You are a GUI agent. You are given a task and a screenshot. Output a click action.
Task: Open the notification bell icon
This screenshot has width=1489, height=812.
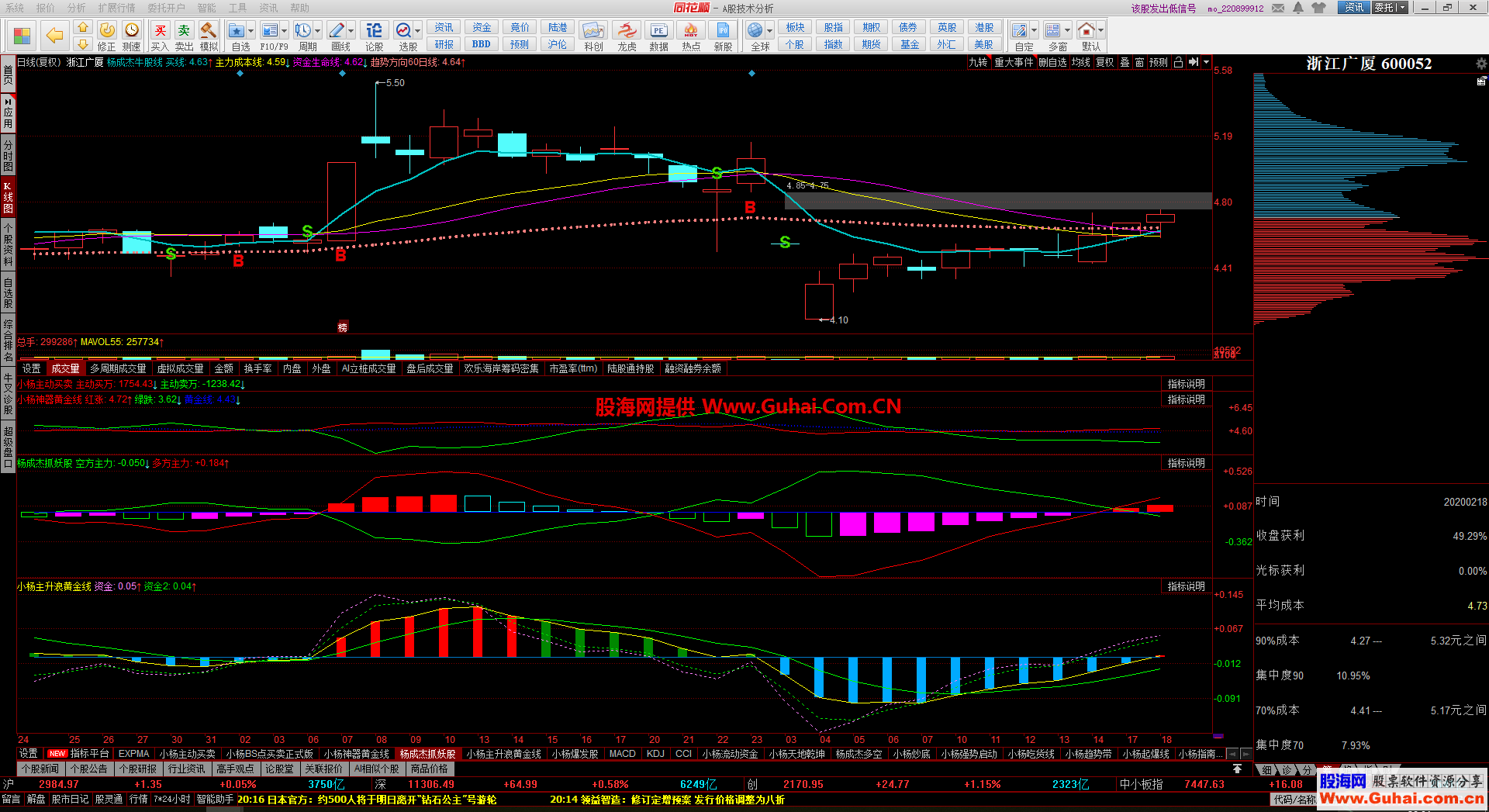coord(1298,8)
